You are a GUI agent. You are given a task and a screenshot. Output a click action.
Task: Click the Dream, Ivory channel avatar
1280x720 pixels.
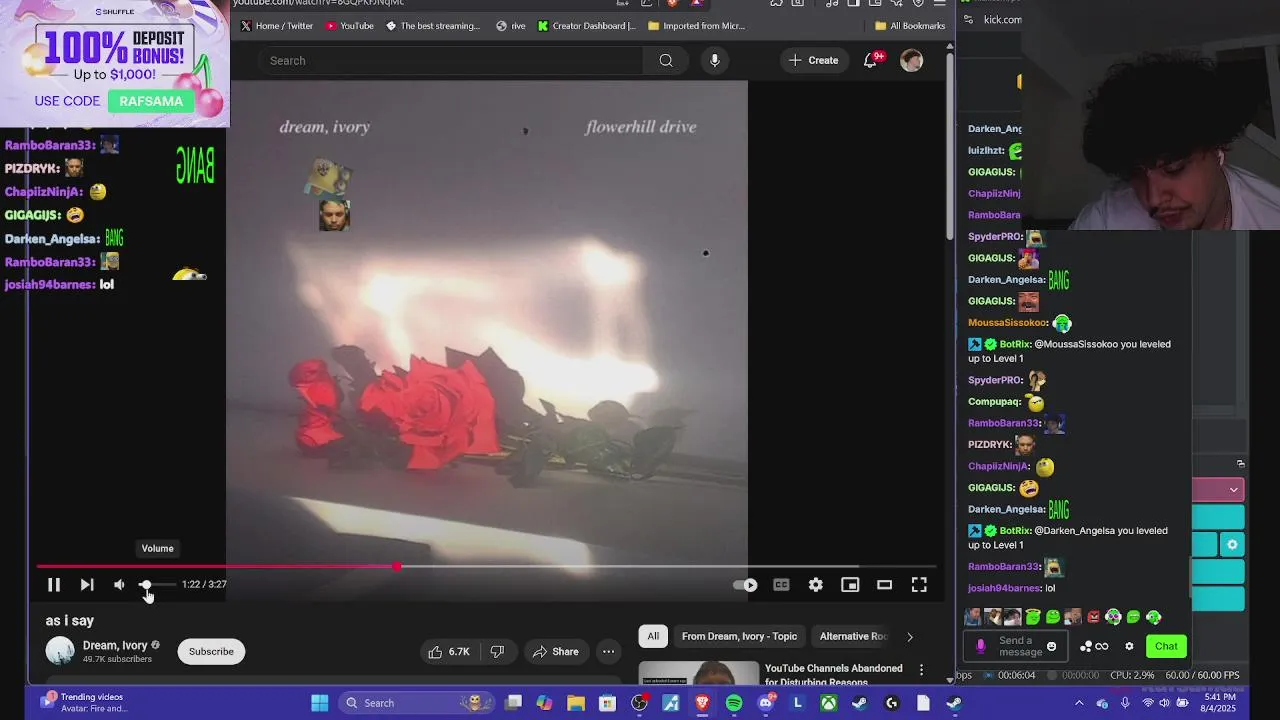(60, 651)
